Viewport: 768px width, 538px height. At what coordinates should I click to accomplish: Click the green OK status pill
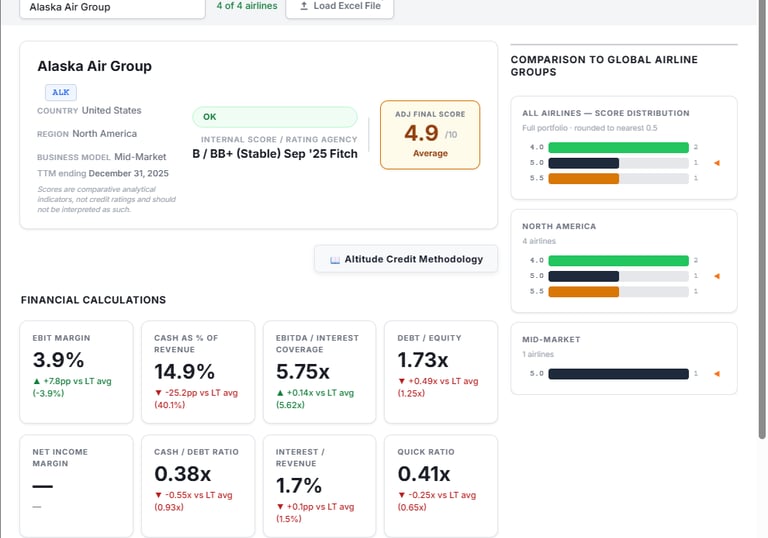pos(275,117)
